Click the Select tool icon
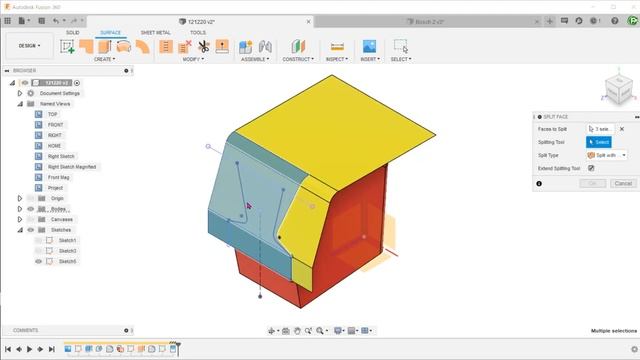Screen dimensions: 640x360 [x=401, y=47]
